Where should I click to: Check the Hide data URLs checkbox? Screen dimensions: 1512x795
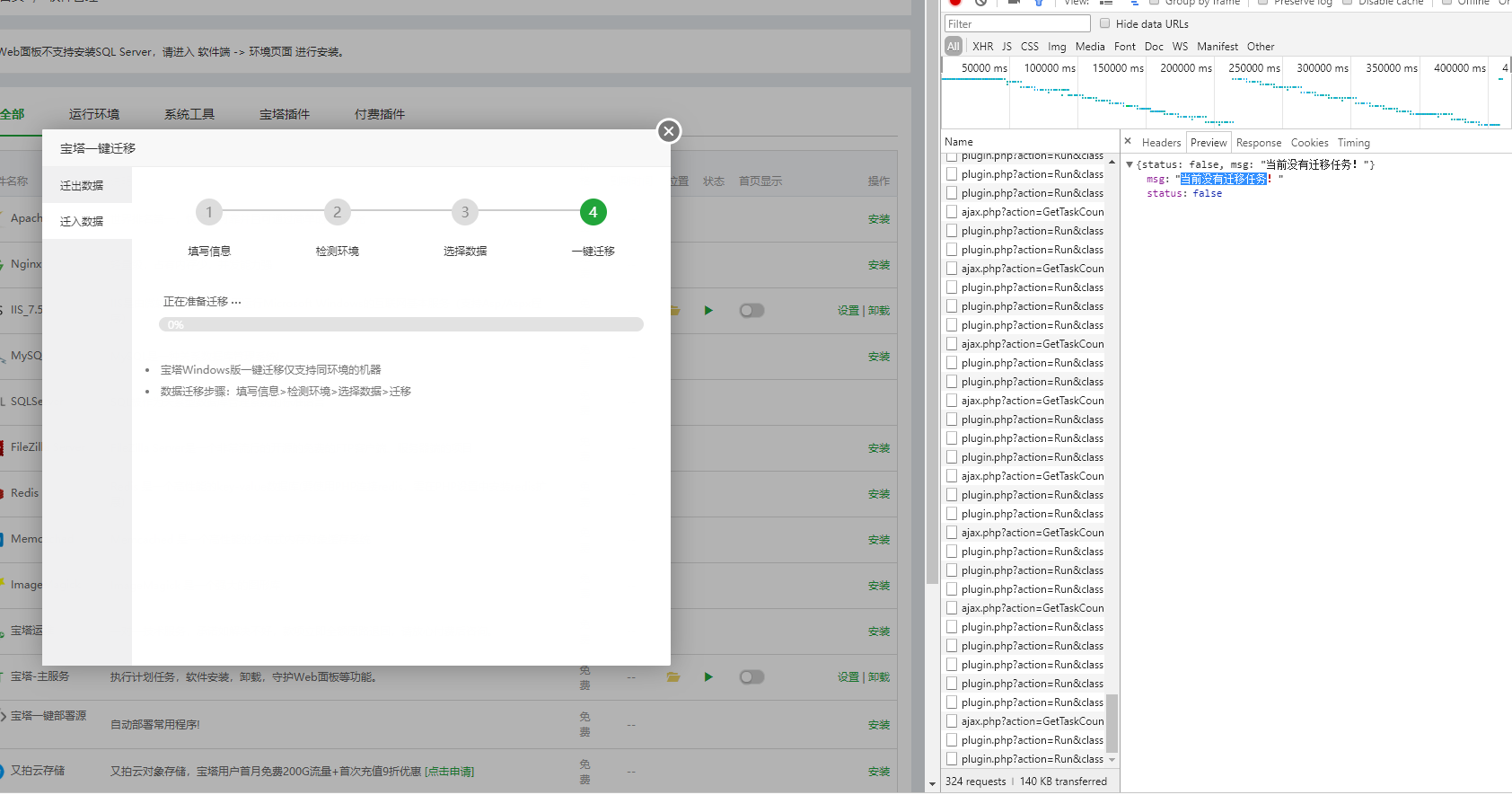coord(1105,24)
